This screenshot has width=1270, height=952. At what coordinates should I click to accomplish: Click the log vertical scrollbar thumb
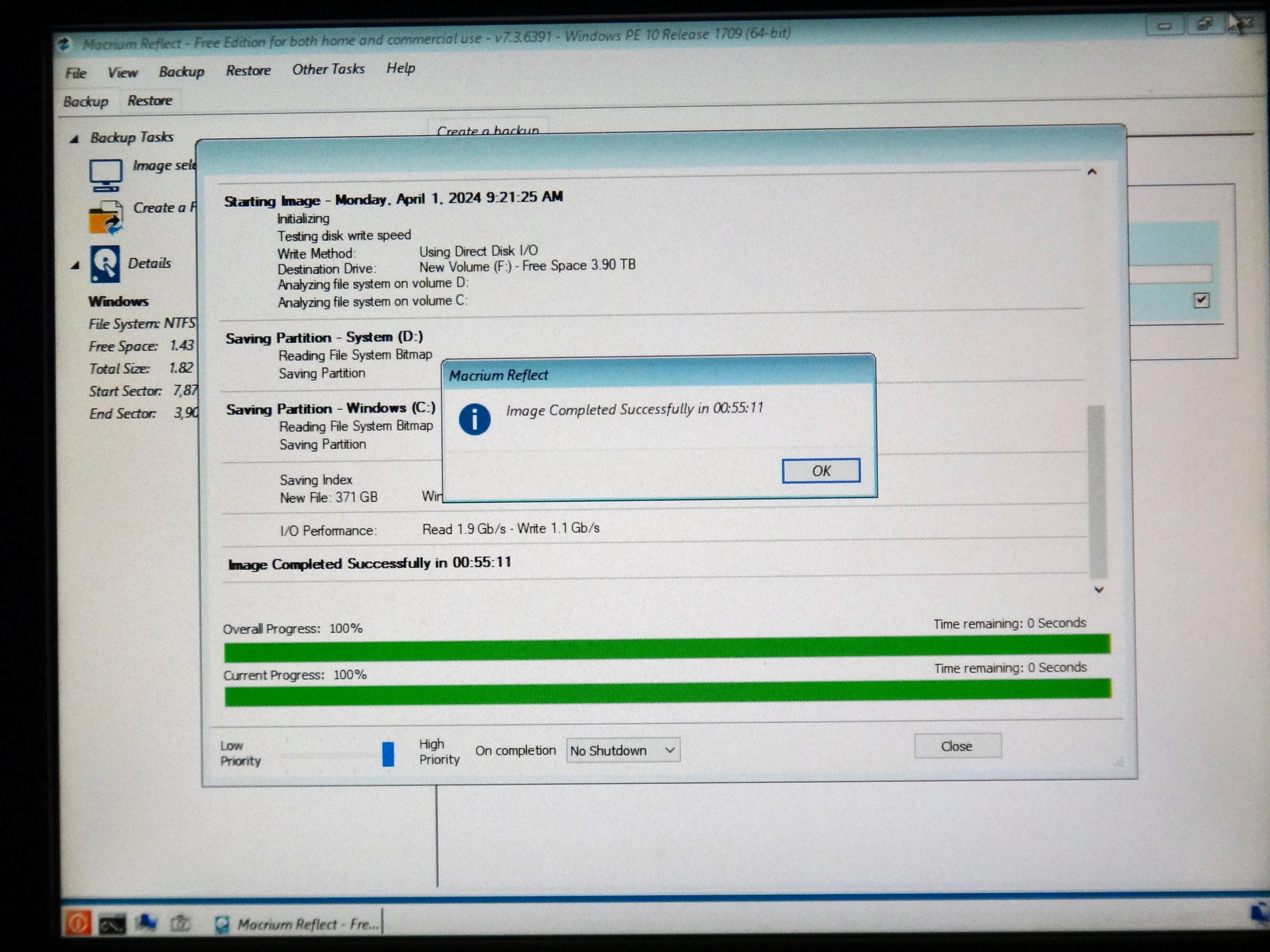coord(1097,492)
